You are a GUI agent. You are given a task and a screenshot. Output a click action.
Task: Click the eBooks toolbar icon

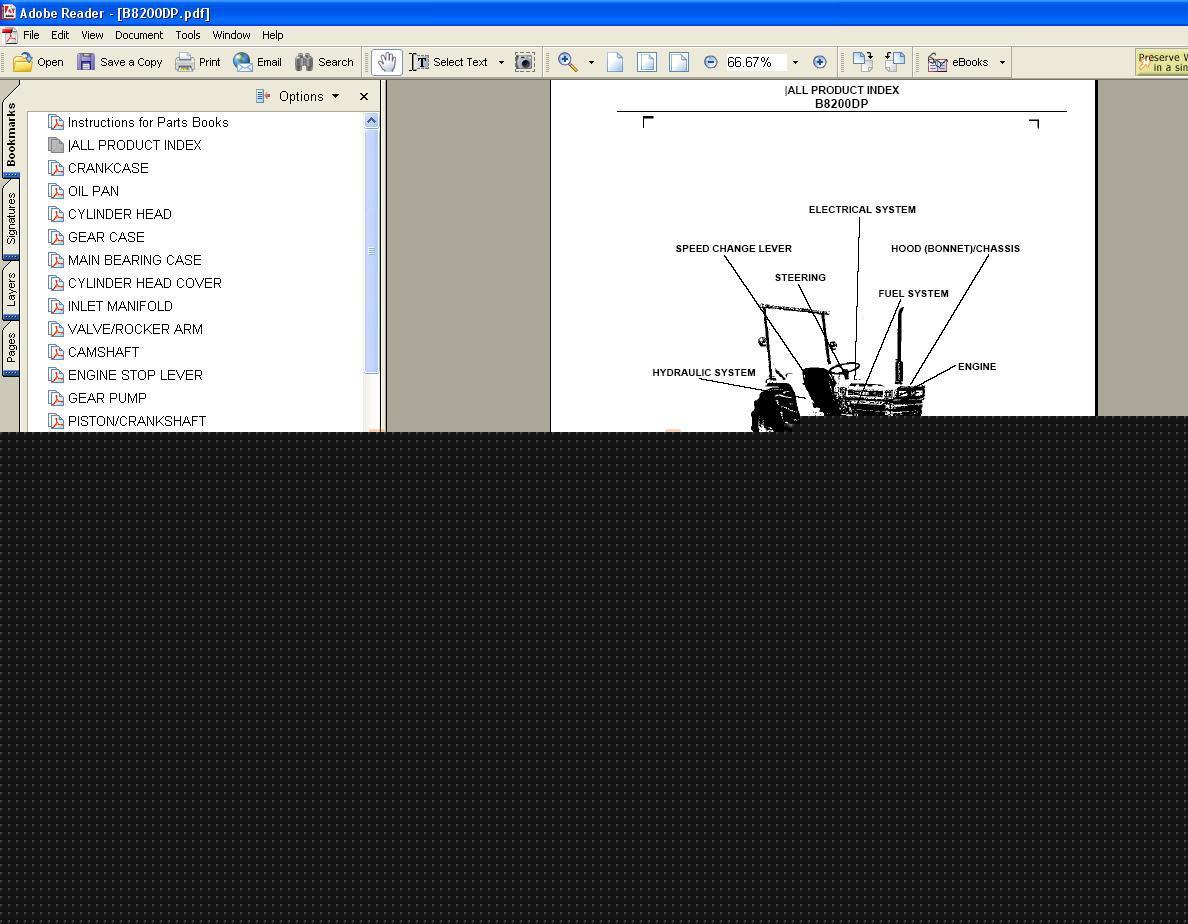coord(937,62)
